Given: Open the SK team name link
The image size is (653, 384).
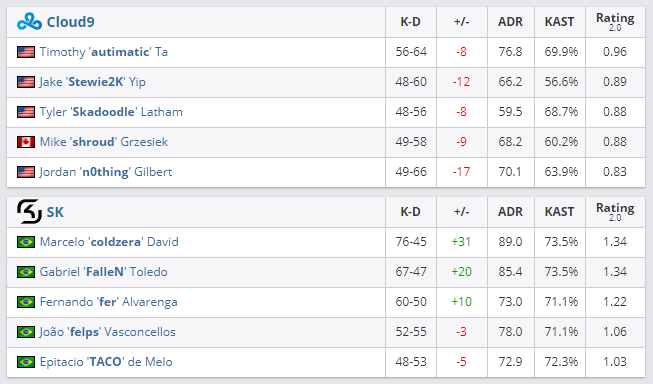Looking at the screenshot, I should click(55, 212).
